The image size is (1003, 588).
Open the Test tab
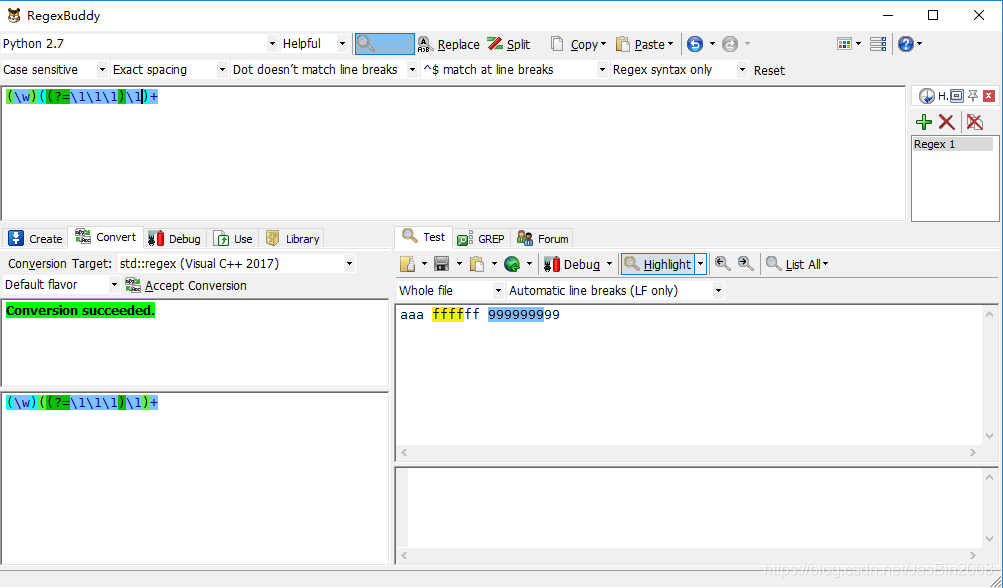(x=423, y=237)
